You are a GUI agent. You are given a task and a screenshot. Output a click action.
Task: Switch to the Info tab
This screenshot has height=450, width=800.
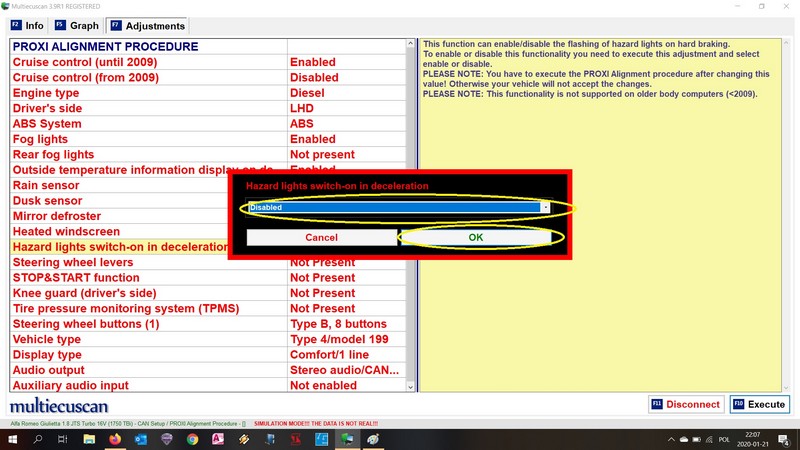point(28,26)
